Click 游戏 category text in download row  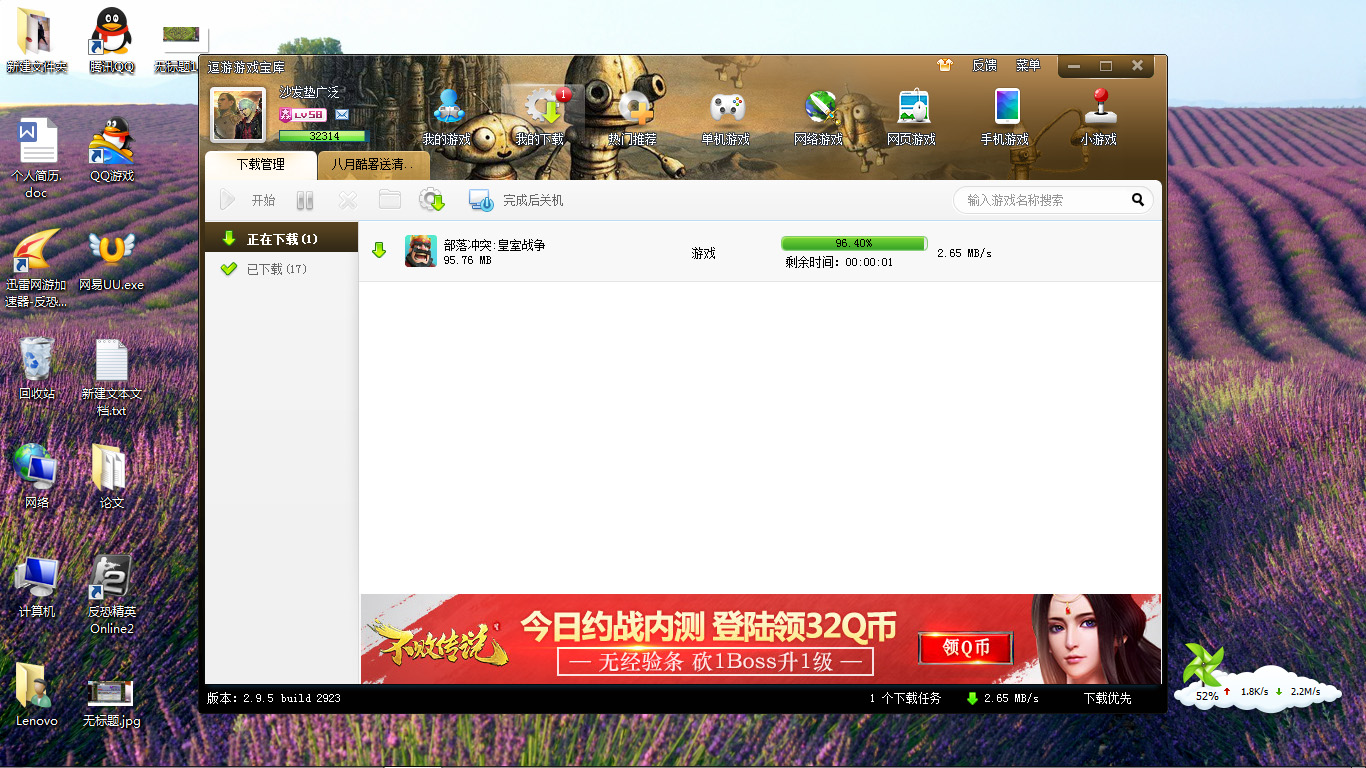(x=703, y=253)
